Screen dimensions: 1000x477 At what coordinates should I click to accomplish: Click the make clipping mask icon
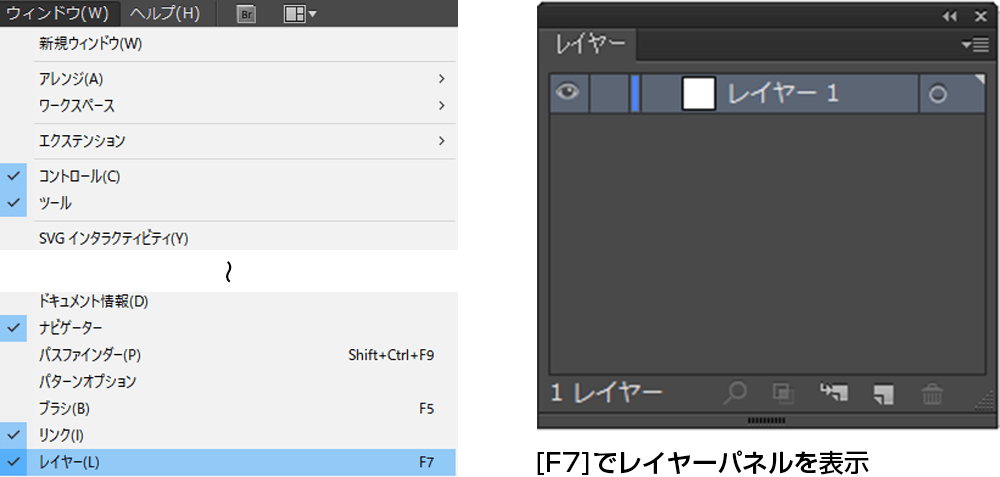(x=783, y=393)
